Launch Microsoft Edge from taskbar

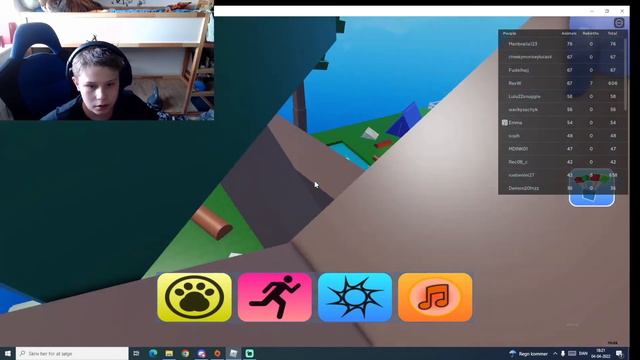click(153, 353)
